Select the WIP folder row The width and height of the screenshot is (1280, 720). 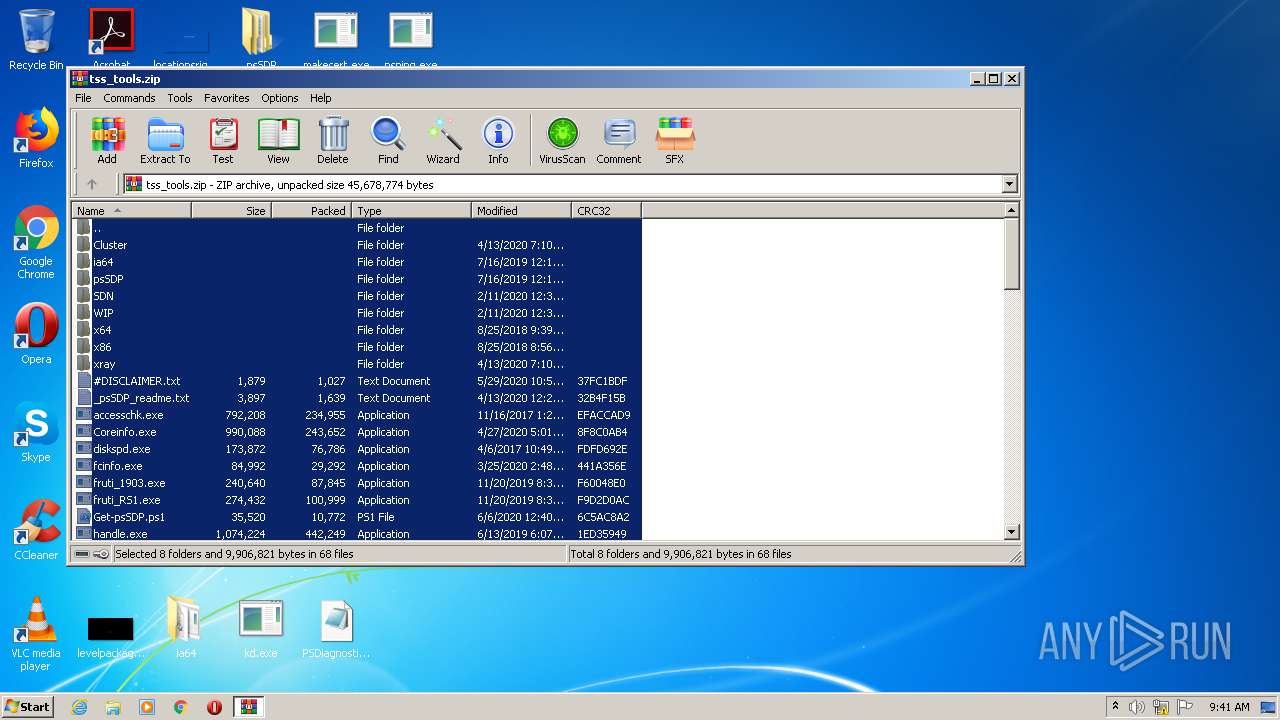[x=357, y=313]
